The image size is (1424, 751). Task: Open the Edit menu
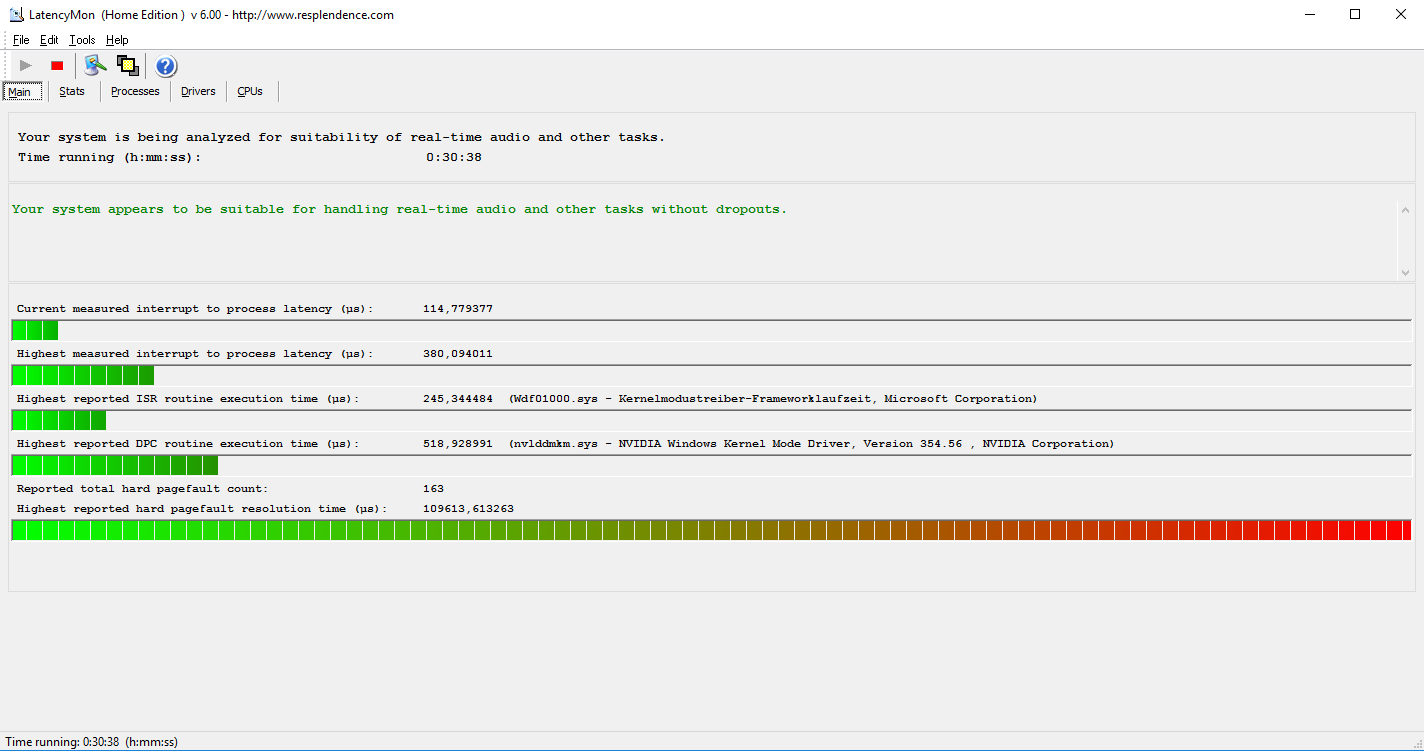tap(49, 40)
